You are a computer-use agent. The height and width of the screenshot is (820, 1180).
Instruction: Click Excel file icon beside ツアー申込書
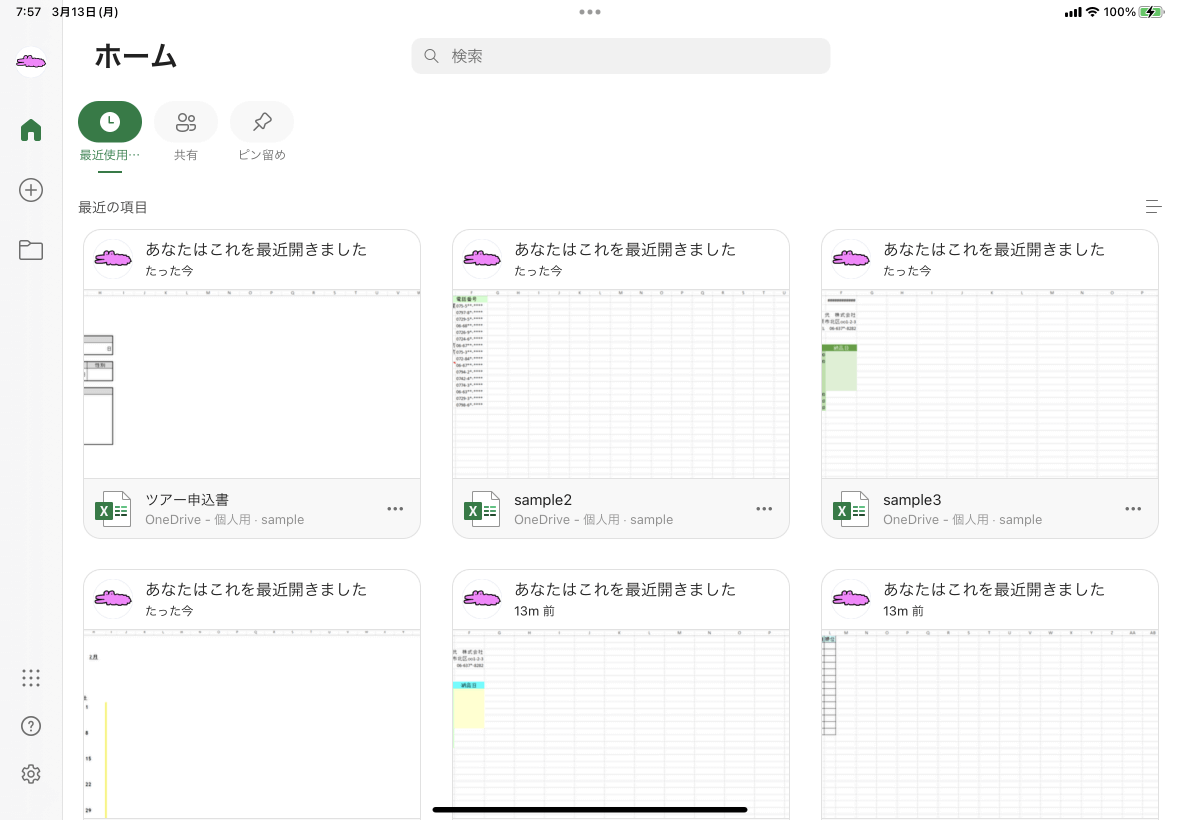point(113,509)
